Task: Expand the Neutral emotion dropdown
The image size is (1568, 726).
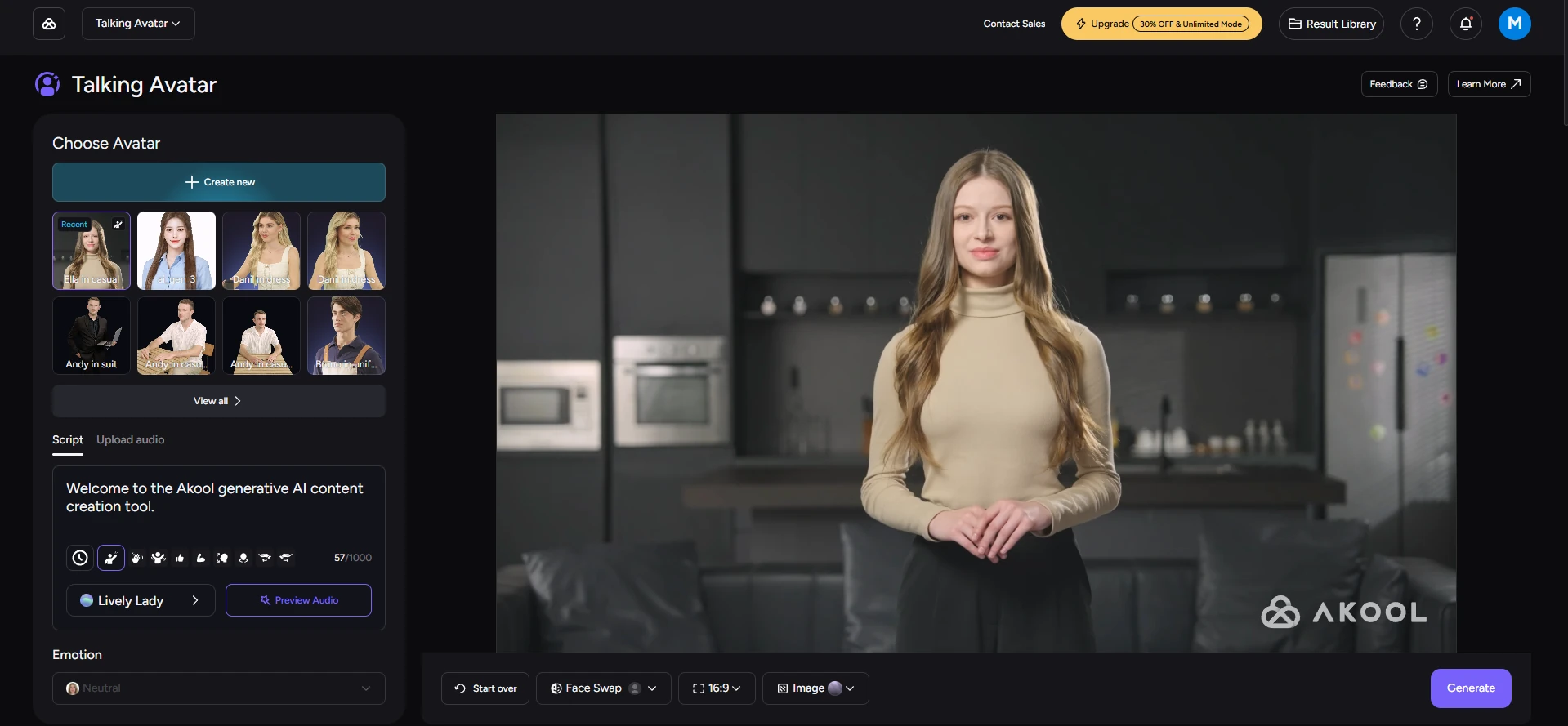Action: (219, 688)
